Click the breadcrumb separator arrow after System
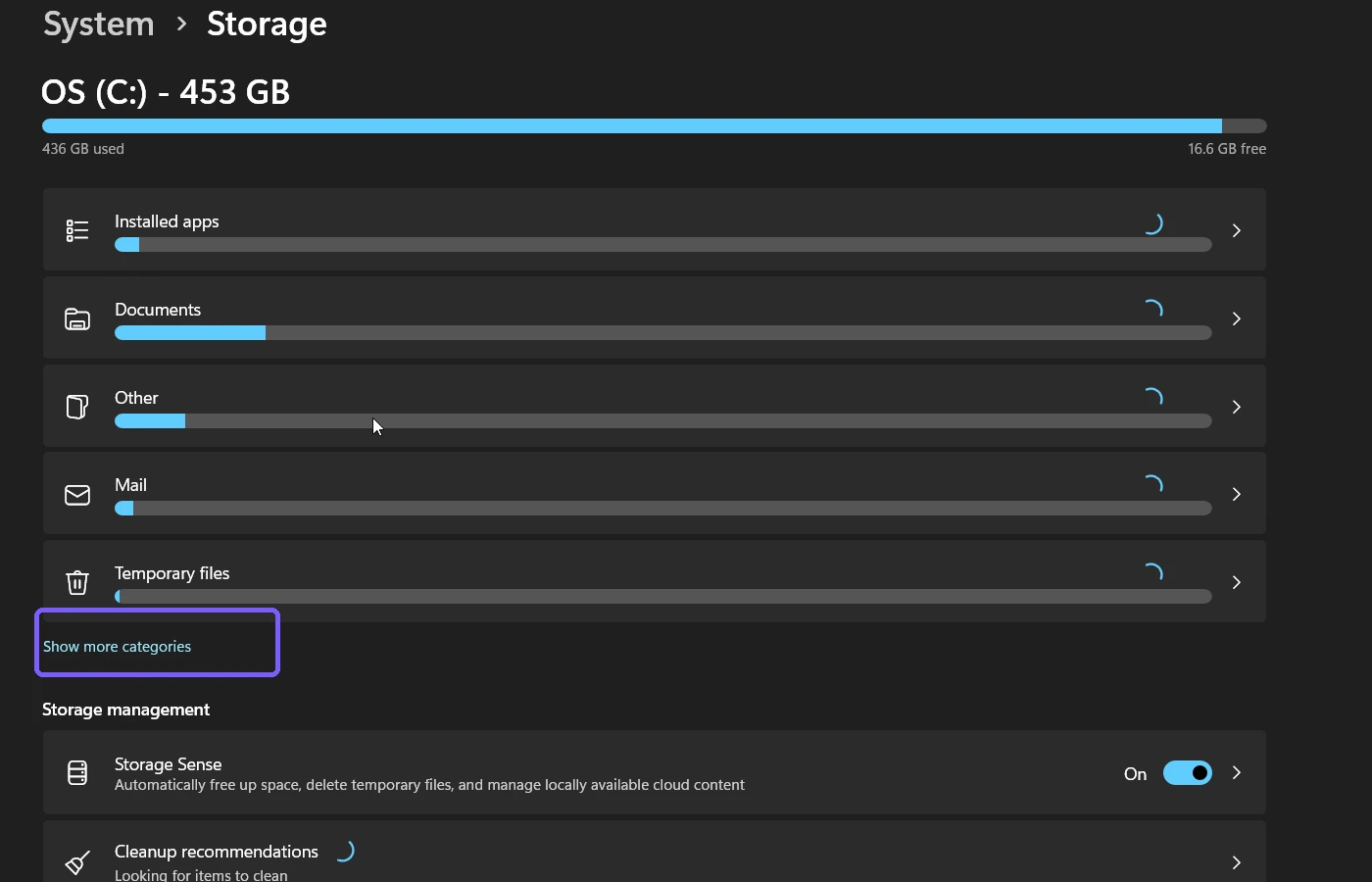The width and height of the screenshot is (1372, 882). (x=181, y=24)
